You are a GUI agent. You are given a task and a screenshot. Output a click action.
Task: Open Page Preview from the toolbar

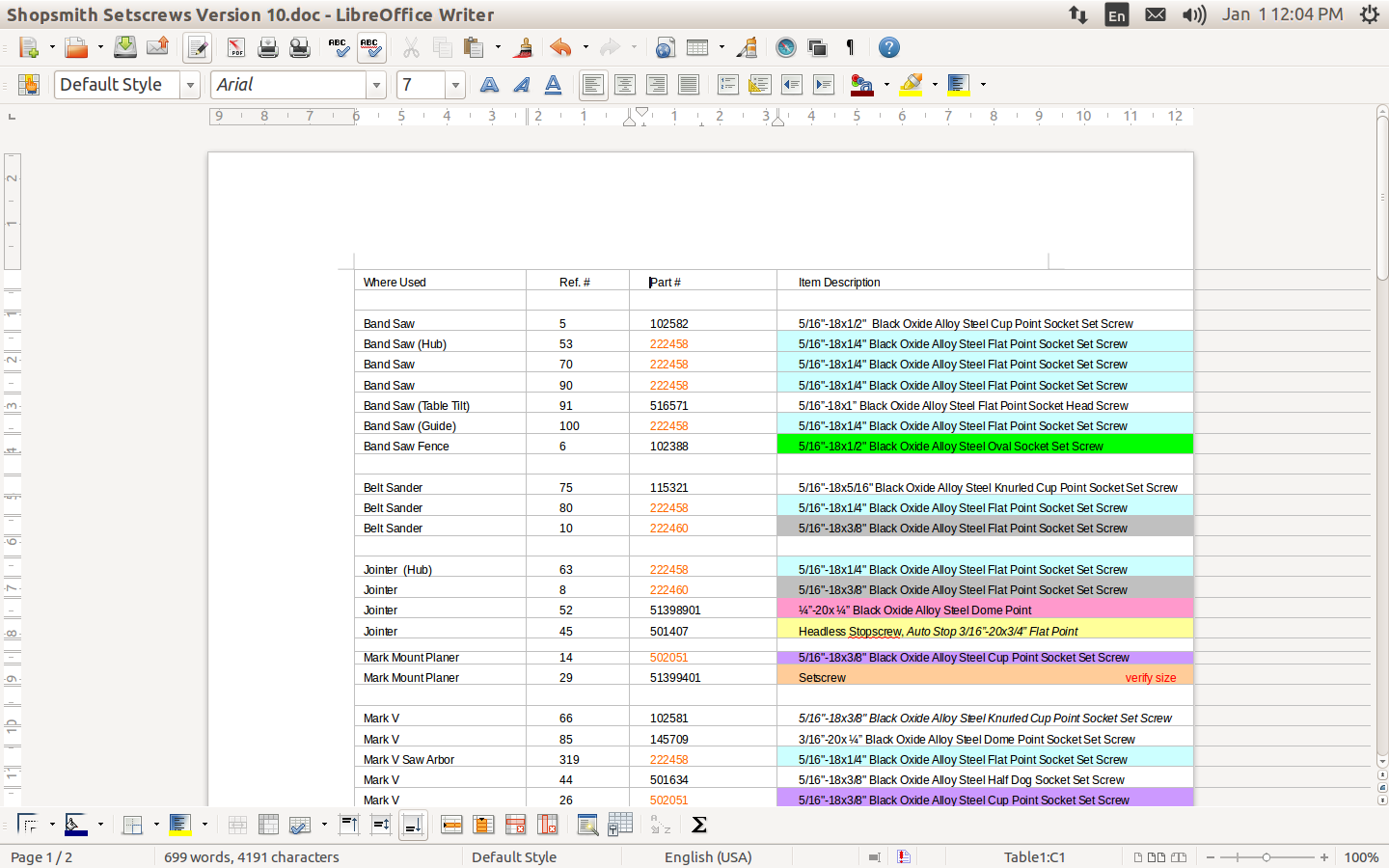tap(300, 47)
